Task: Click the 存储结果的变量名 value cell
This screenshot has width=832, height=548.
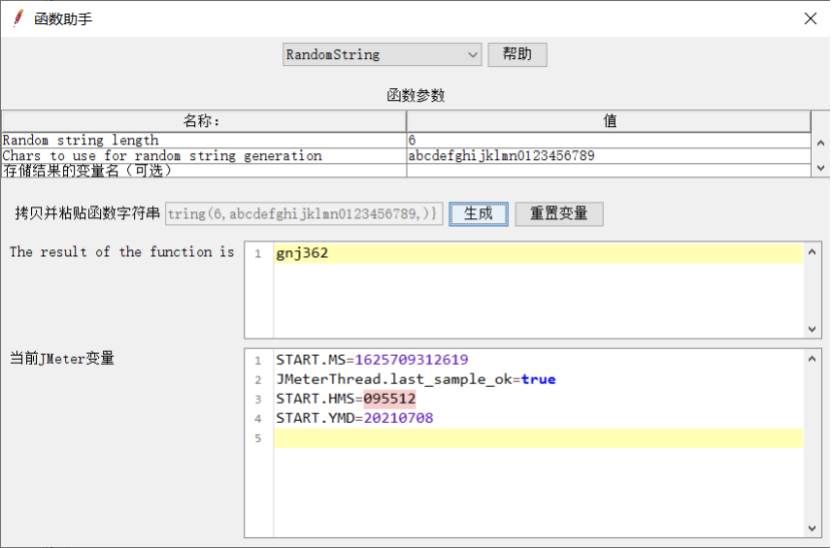Action: [x=608, y=171]
